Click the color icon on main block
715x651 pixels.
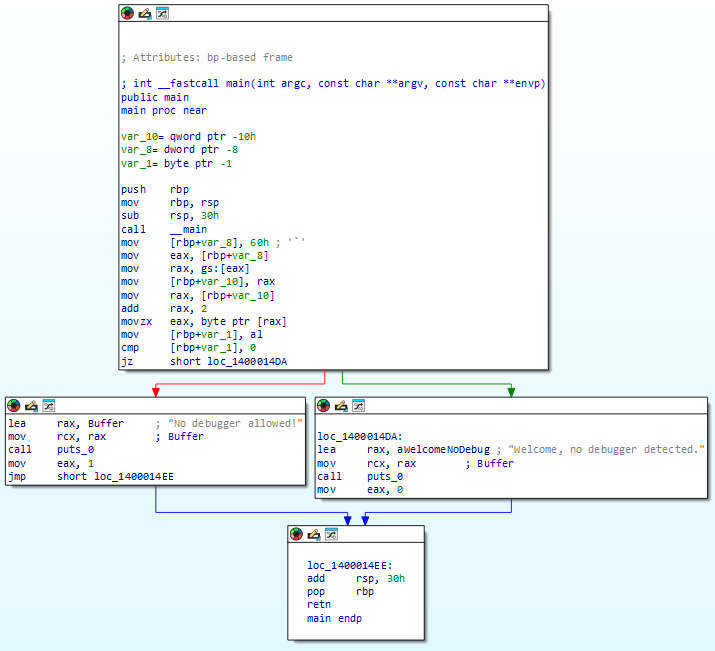tap(127, 13)
